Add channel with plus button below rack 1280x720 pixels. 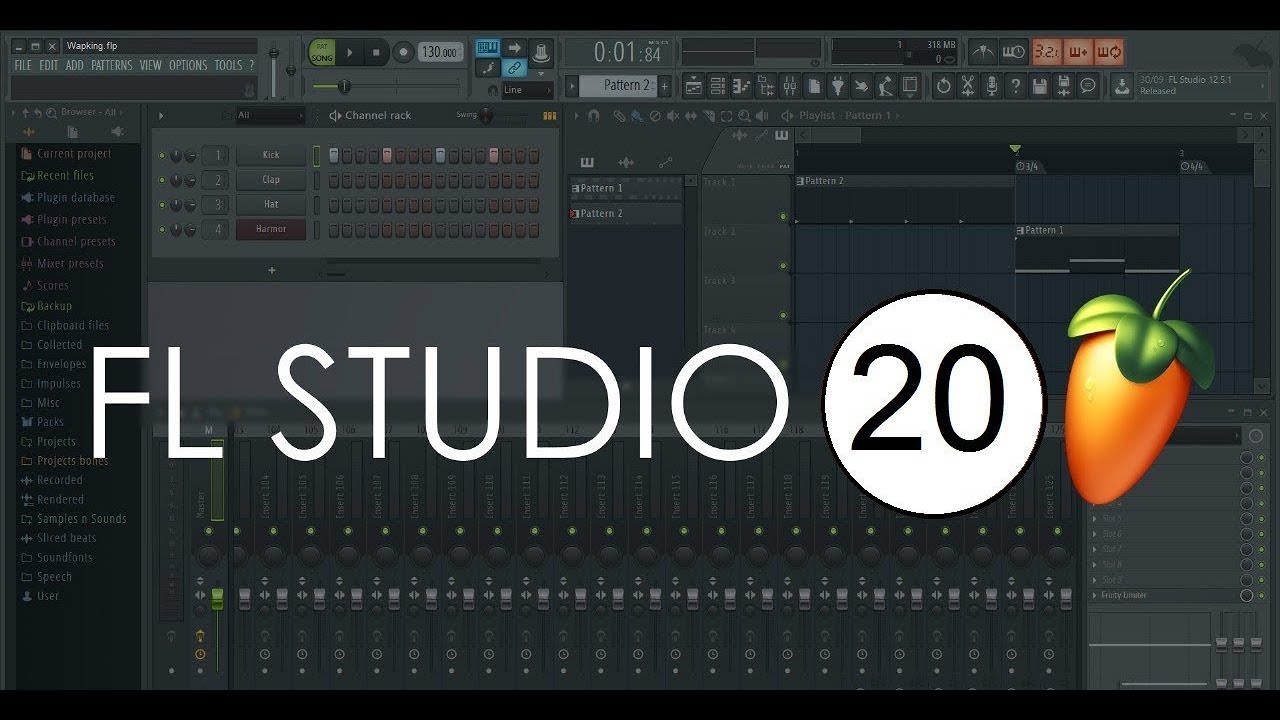pos(271,270)
